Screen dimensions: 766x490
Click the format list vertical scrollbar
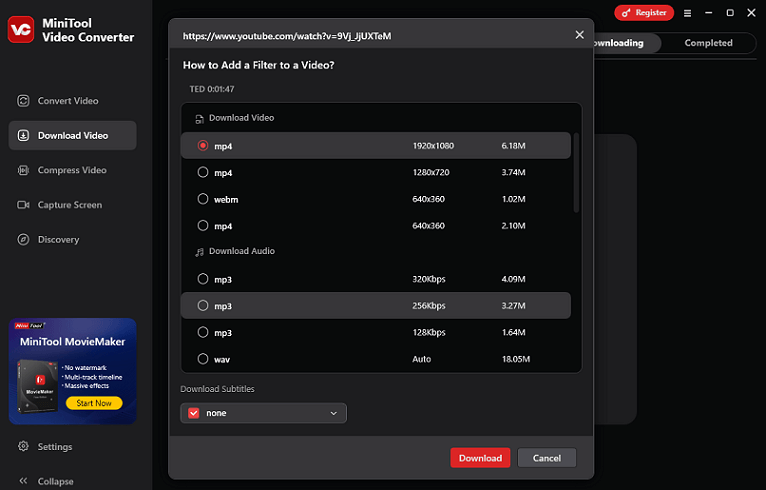click(576, 172)
